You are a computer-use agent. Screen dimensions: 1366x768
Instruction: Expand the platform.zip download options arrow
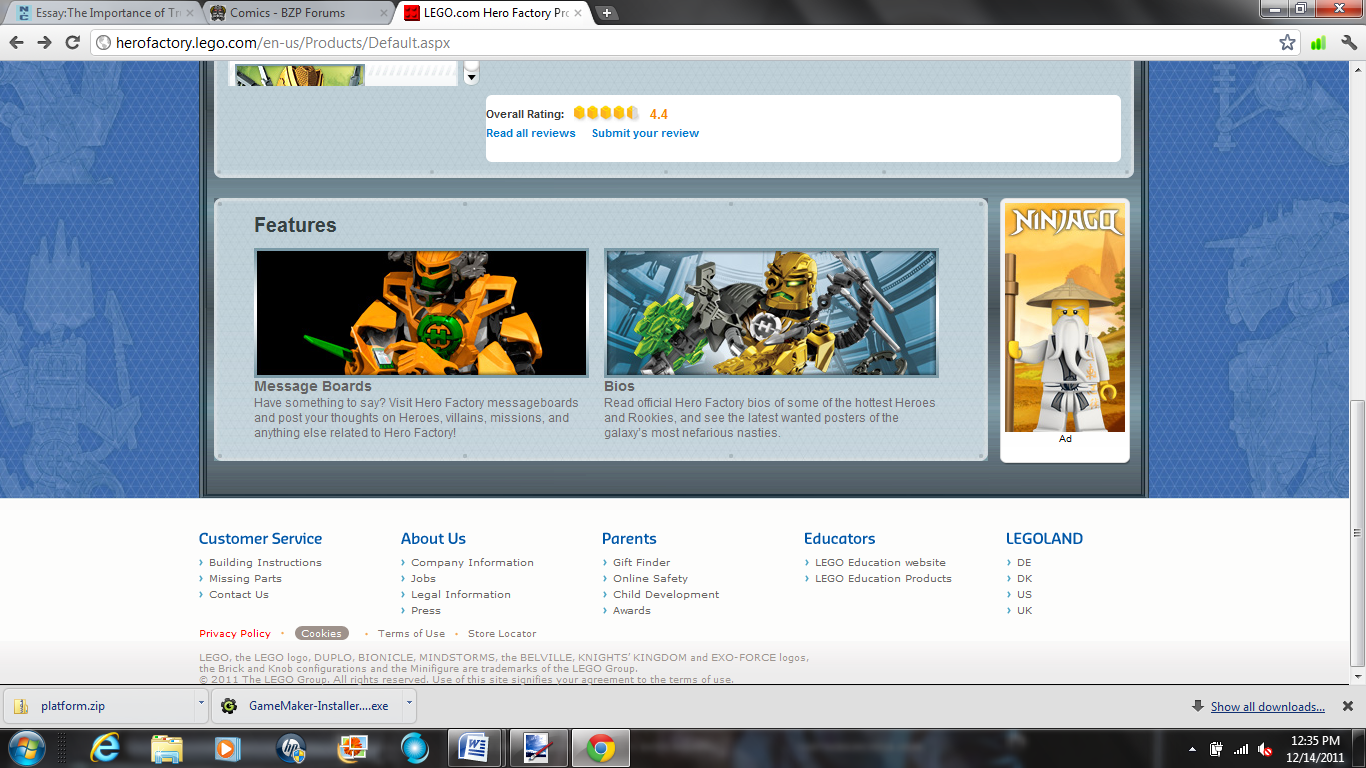click(x=200, y=705)
